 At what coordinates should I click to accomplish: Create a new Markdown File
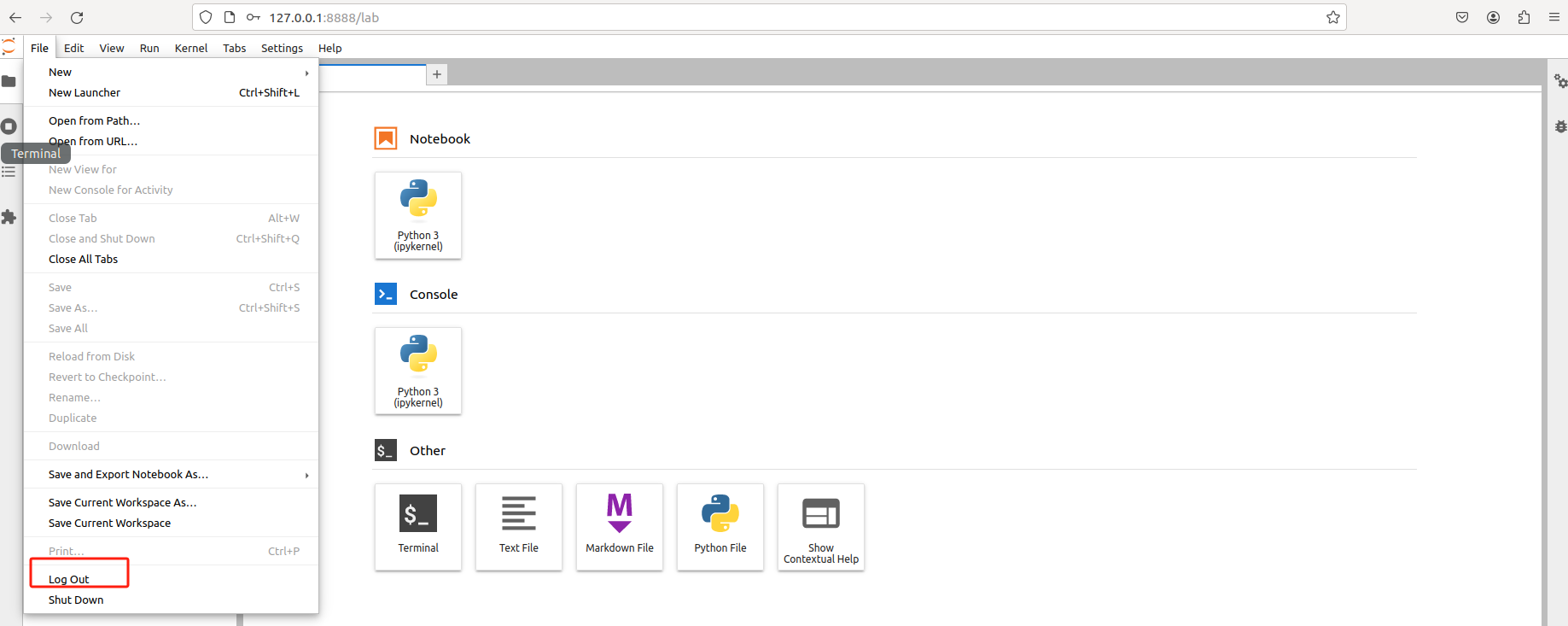click(620, 527)
